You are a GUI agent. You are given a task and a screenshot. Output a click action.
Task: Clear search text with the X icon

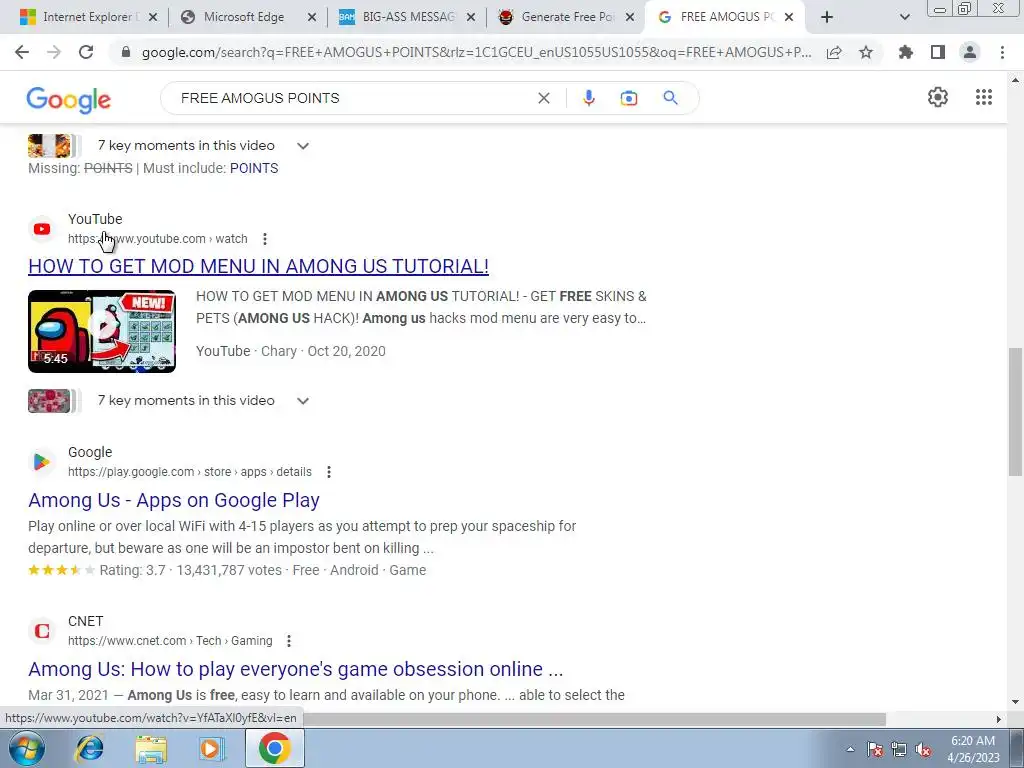point(543,98)
